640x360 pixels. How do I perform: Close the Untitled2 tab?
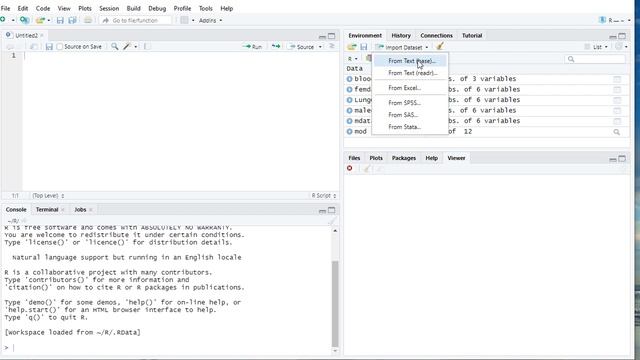point(42,36)
